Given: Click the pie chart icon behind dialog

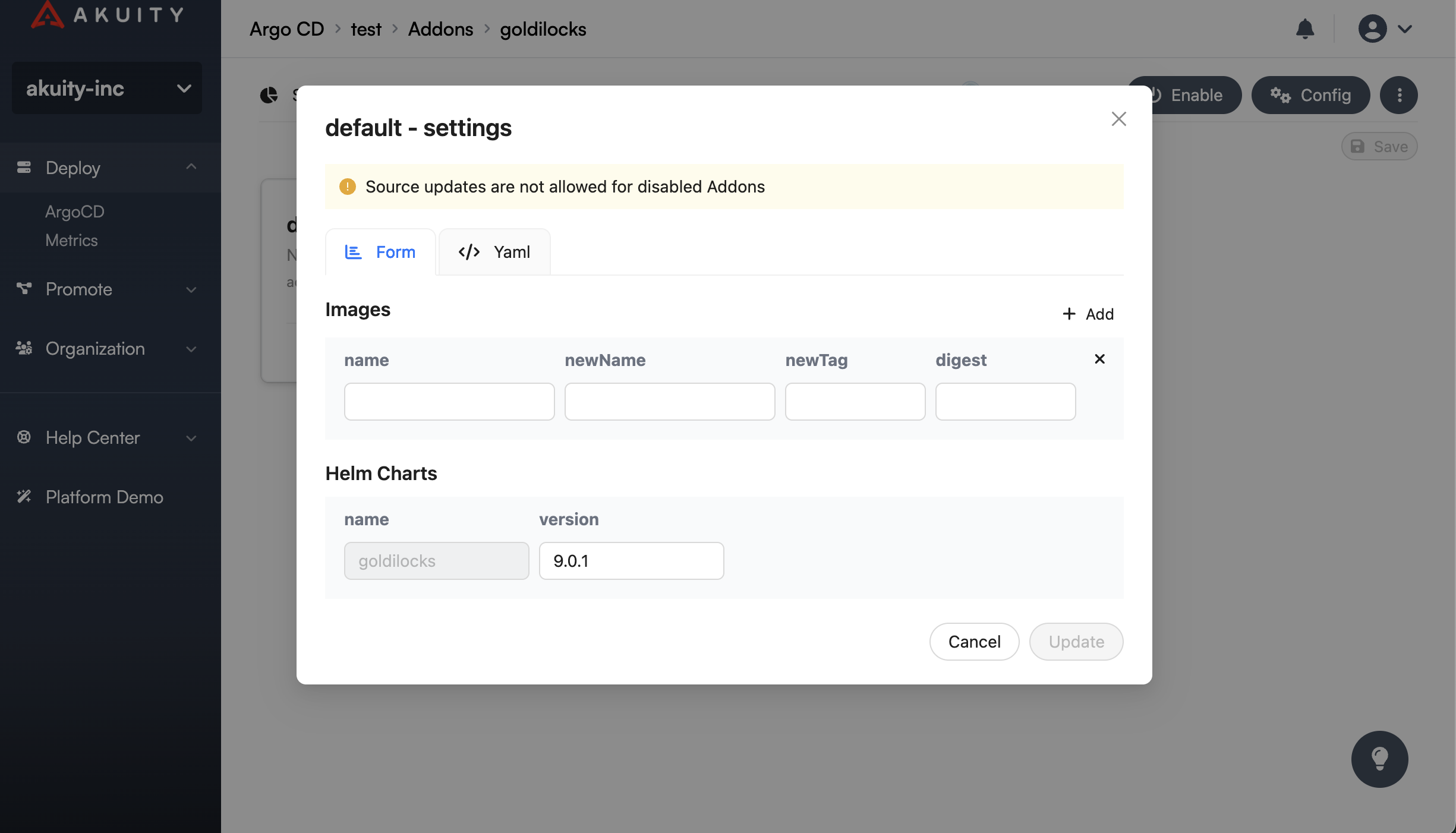Looking at the screenshot, I should 269,95.
